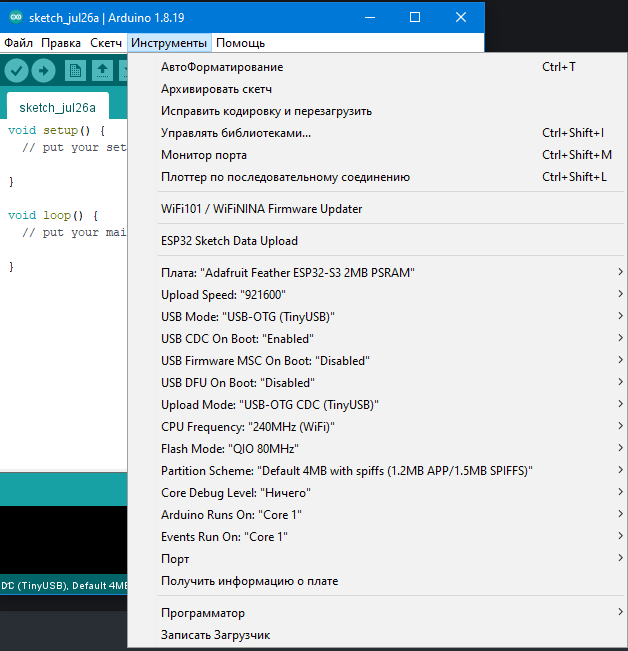The height and width of the screenshot is (651, 628).
Task: Select the sketch_jul26a editor tab
Action: click(x=58, y=108)
